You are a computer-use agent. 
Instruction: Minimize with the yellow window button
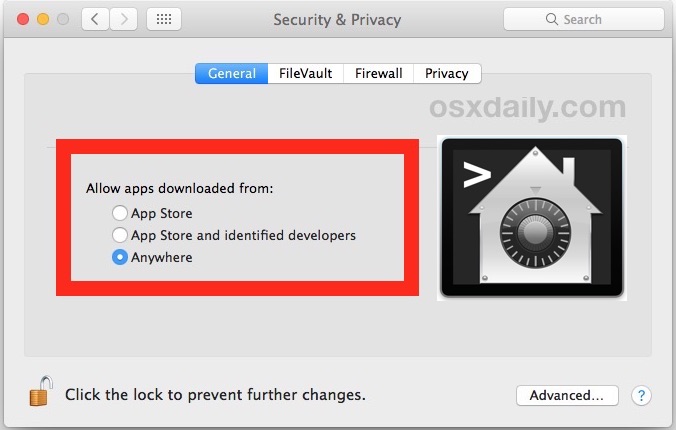coord(43,19)
